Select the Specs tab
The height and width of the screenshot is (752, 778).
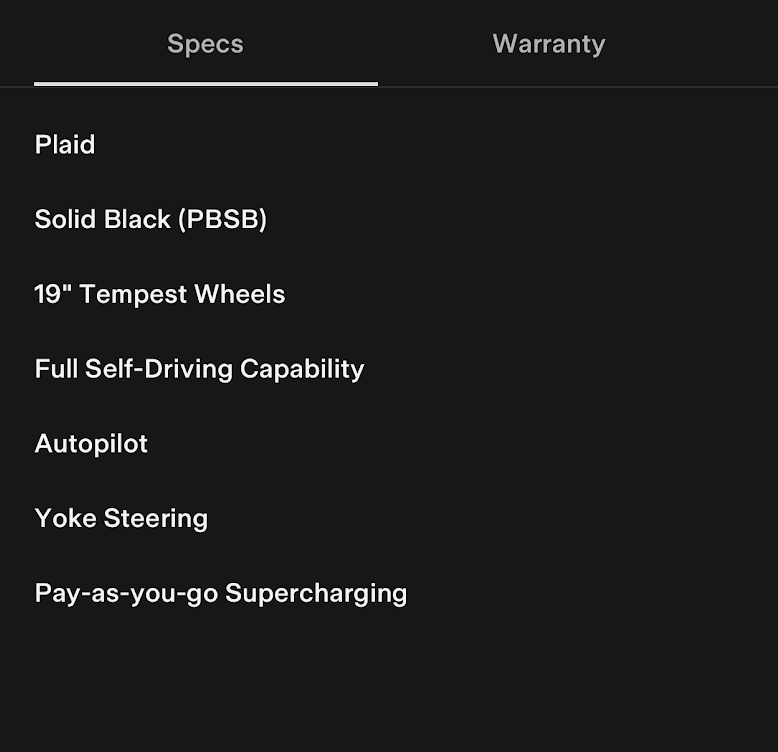pos(205,44)
